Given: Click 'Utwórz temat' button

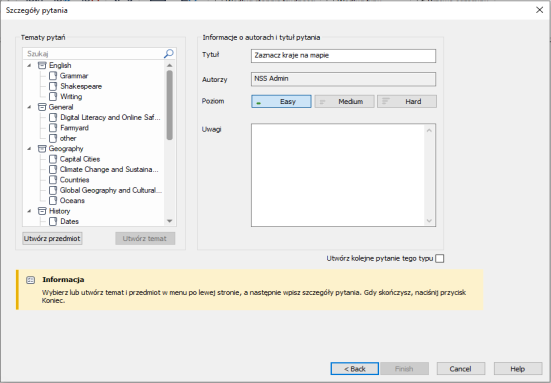Looking at the screenshot, I should [x=145, y=239].
